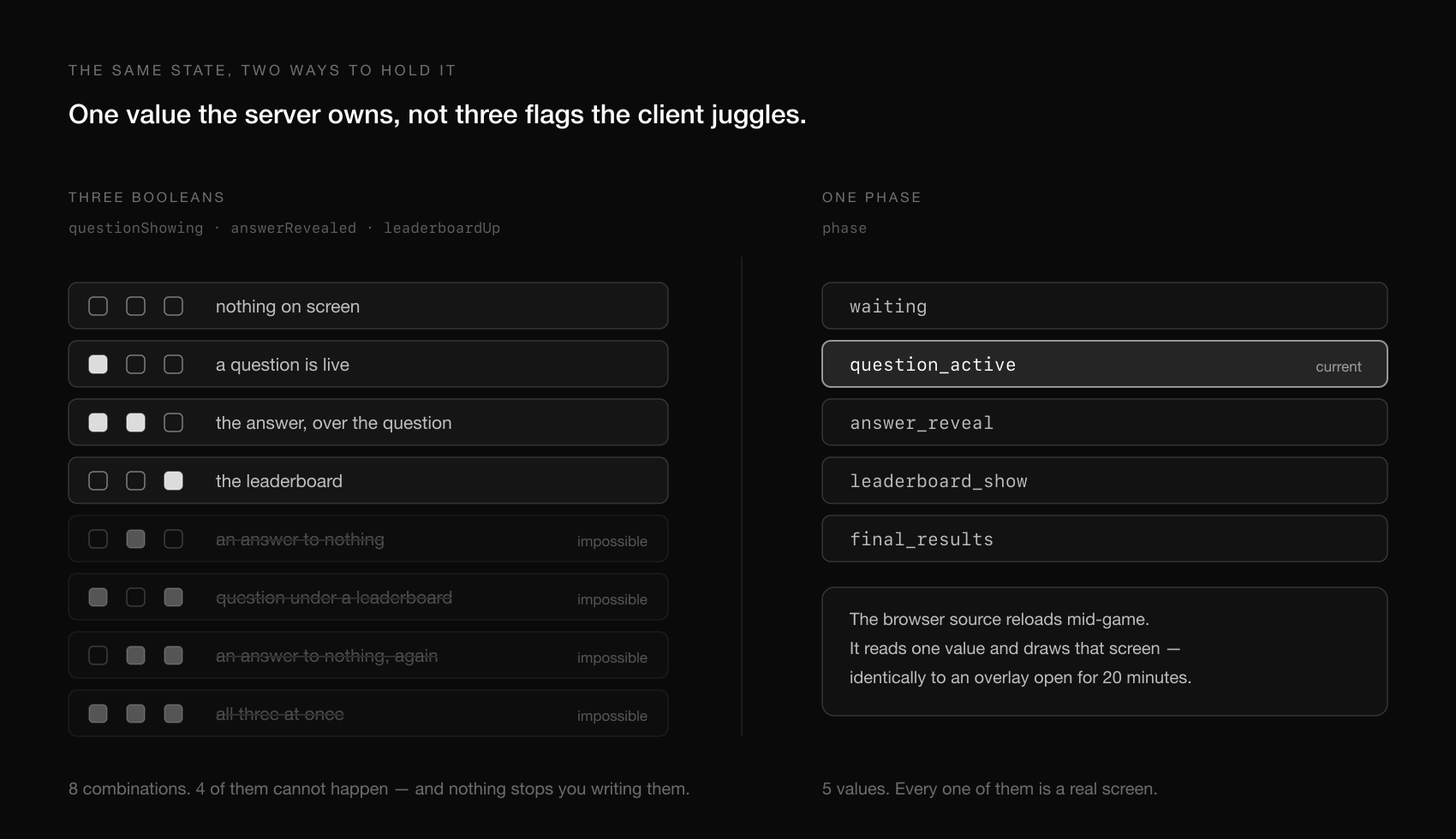Click 'impossible' tag beside 'an answer to nothing'
Screen dimensions: 1456x839
(612, 541)
